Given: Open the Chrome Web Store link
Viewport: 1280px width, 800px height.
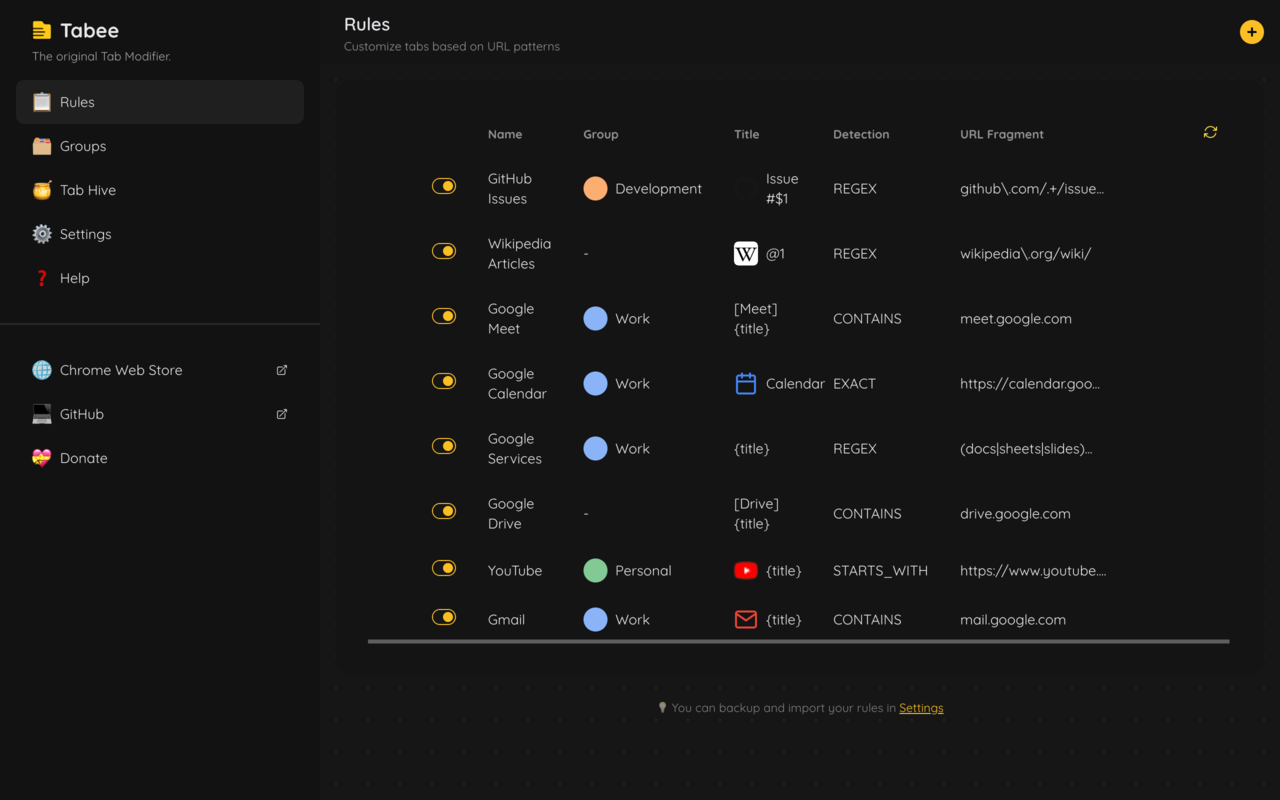Looking at the screenshot, I should [160, 370].
